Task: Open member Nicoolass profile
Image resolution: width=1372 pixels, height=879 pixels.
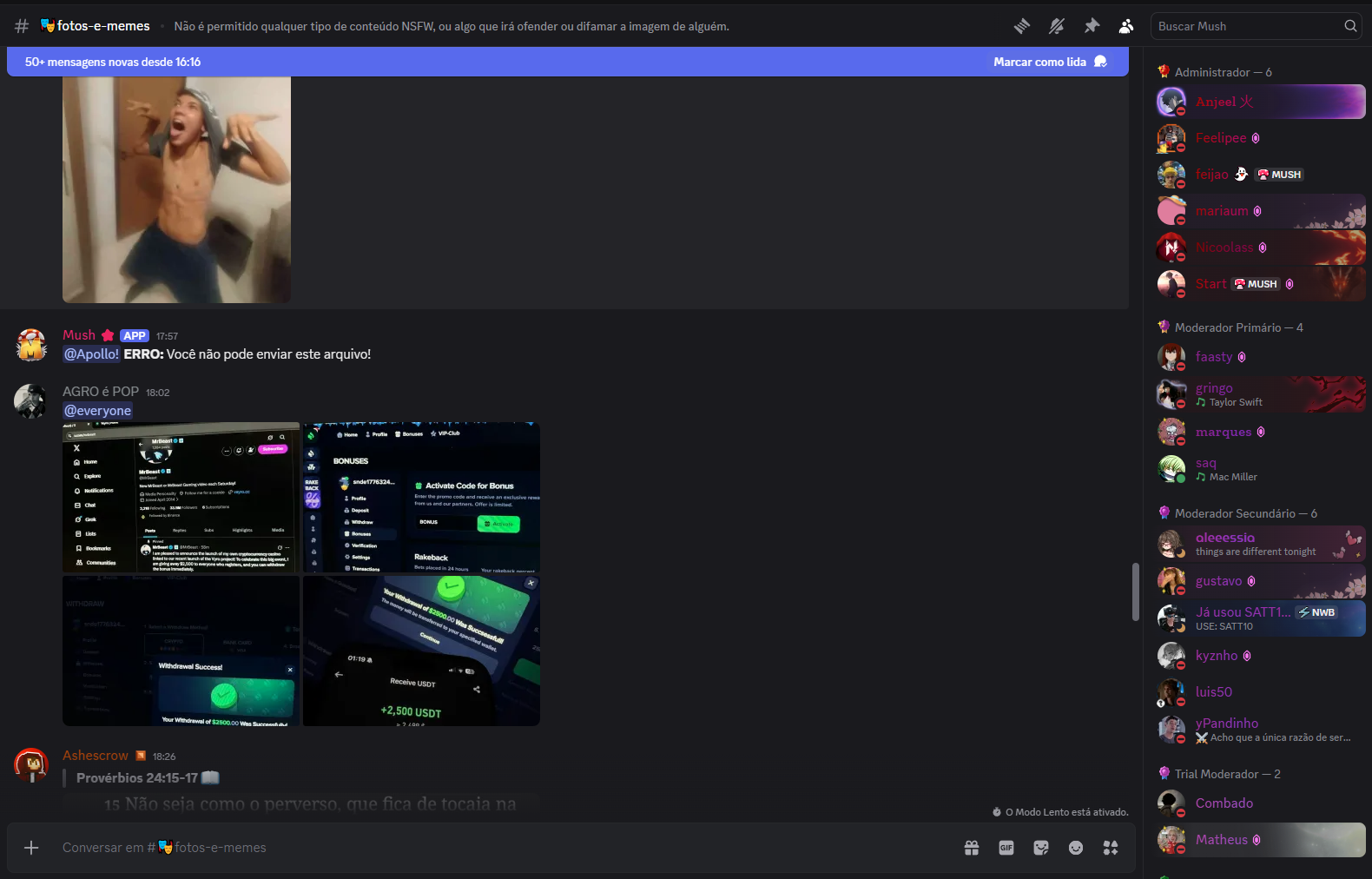Action: click(1261, 248)
